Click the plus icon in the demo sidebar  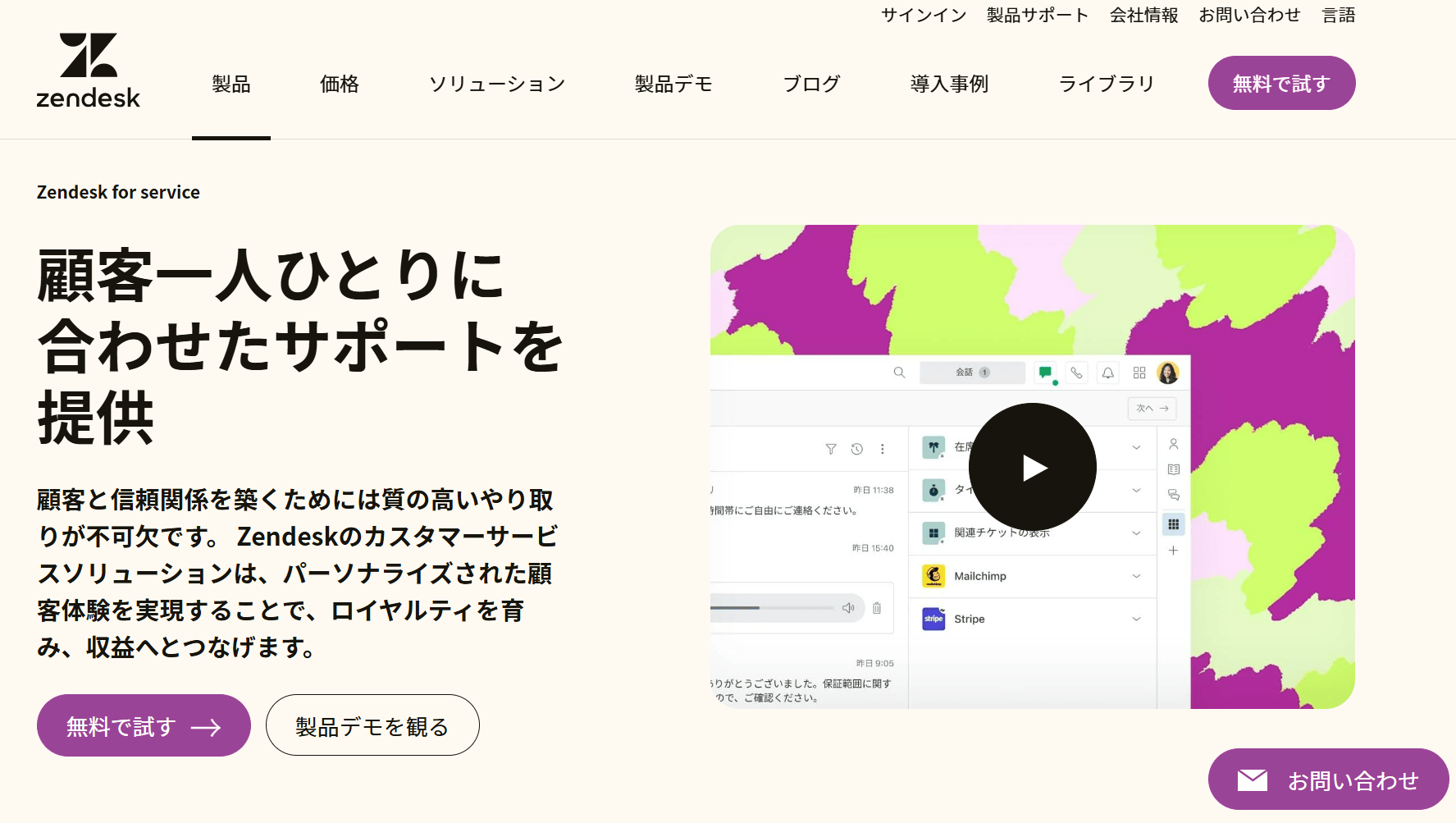tap(1174, 551)
